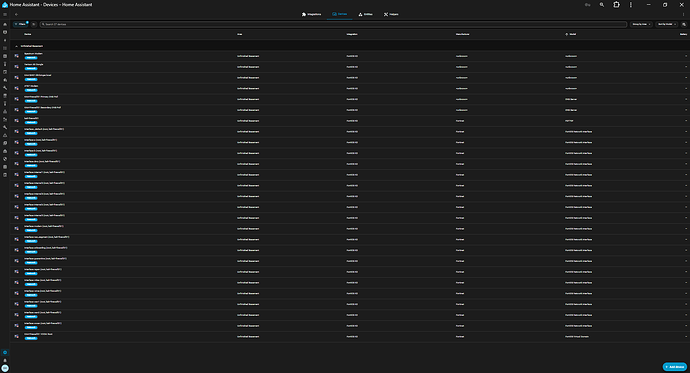Switch to the Entities tab
The width and height of the screenshot is (690, 373).
coord(366,15)
